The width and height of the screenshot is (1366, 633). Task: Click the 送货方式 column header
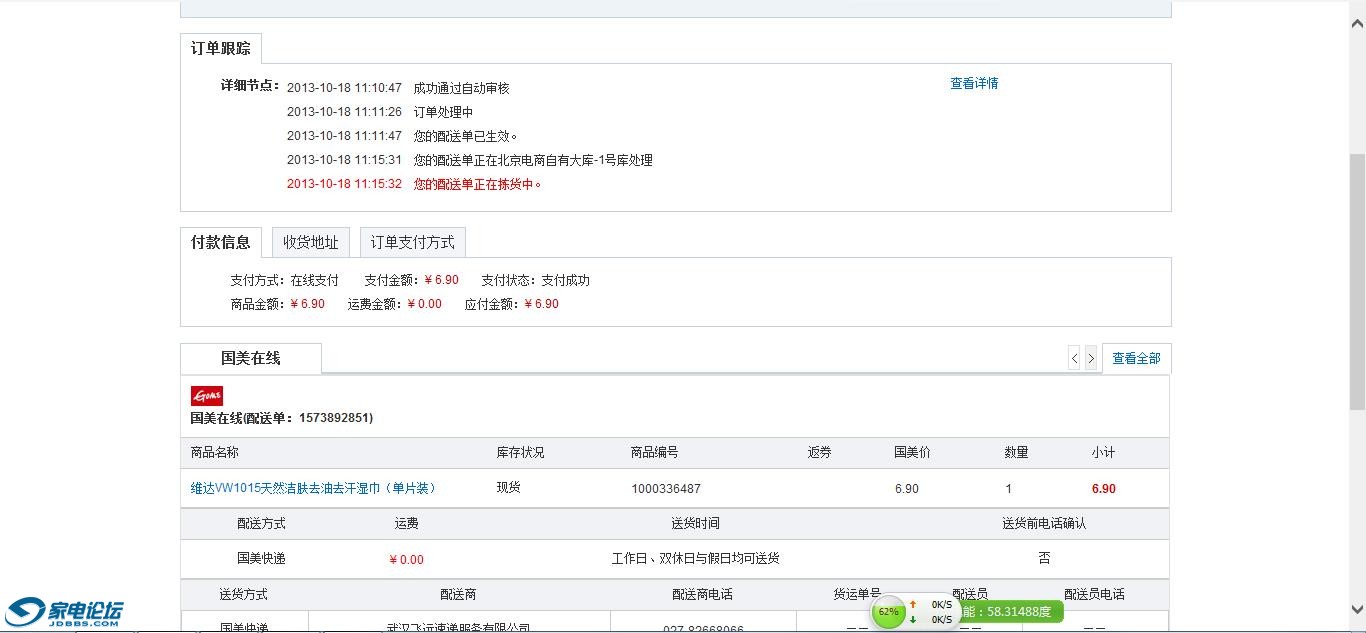click(244, 594)
